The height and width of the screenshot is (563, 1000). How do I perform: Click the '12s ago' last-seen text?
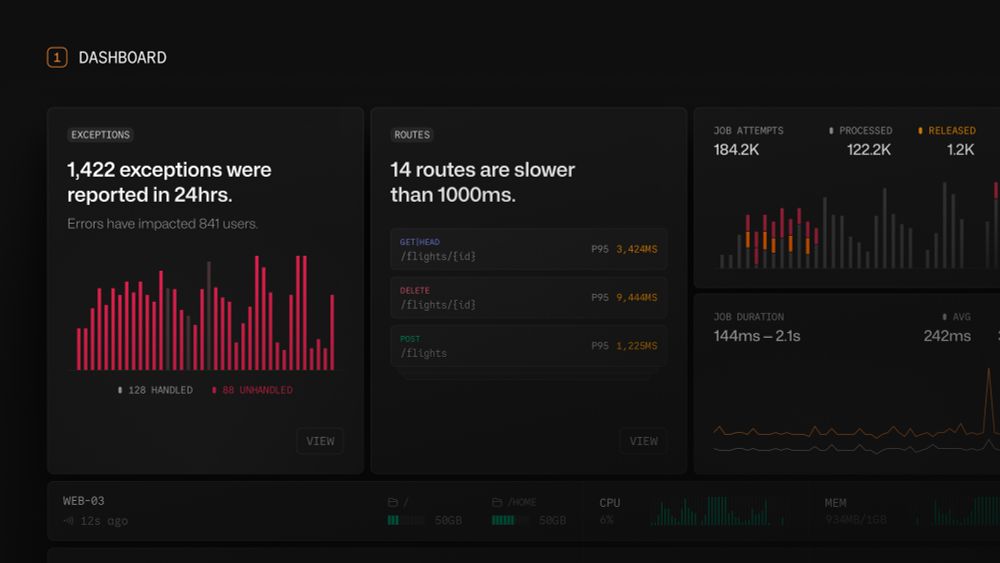104,521
